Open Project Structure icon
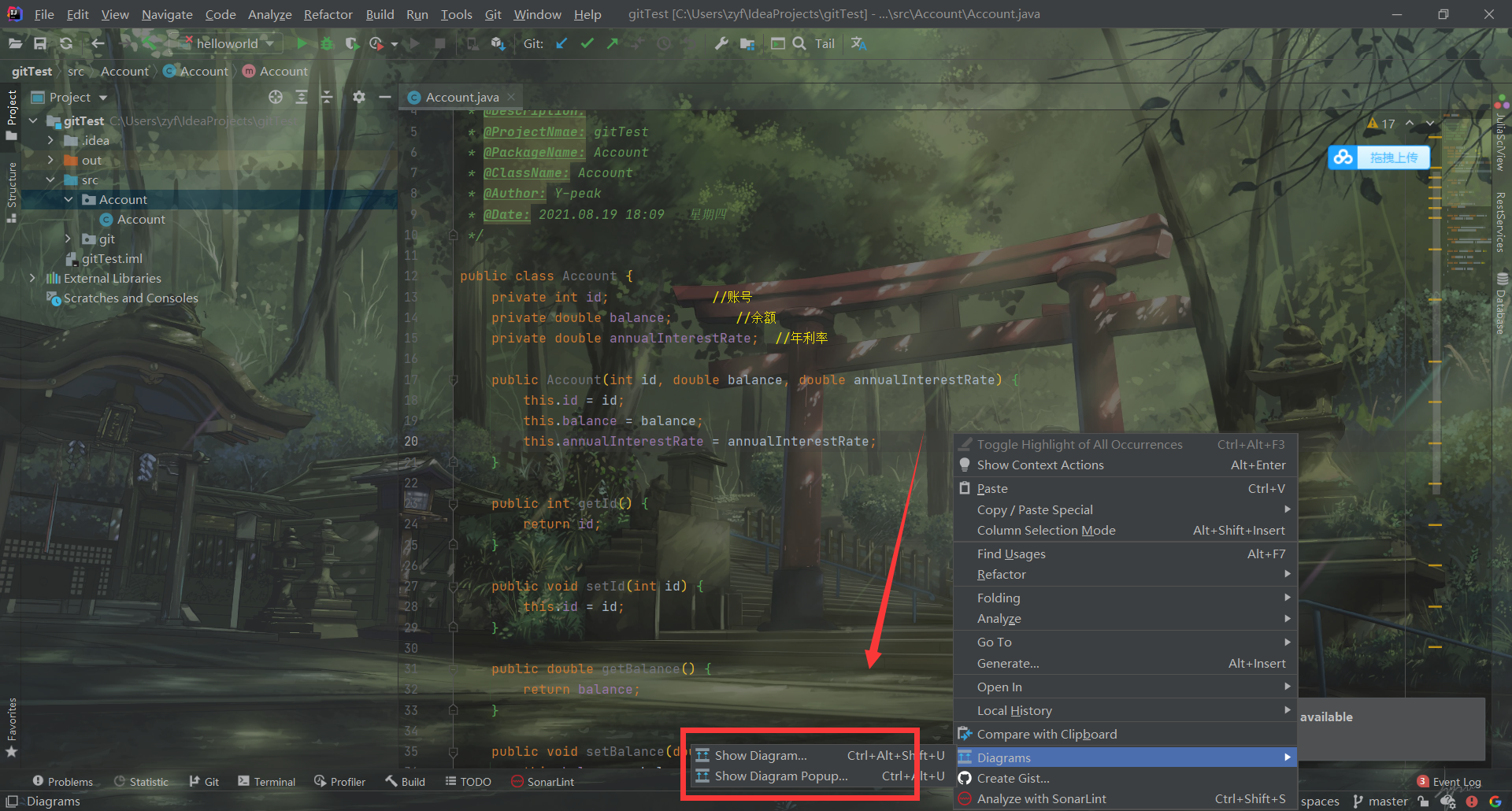The height and width of the screenshot is (811, 1512). tap(747, 43)
